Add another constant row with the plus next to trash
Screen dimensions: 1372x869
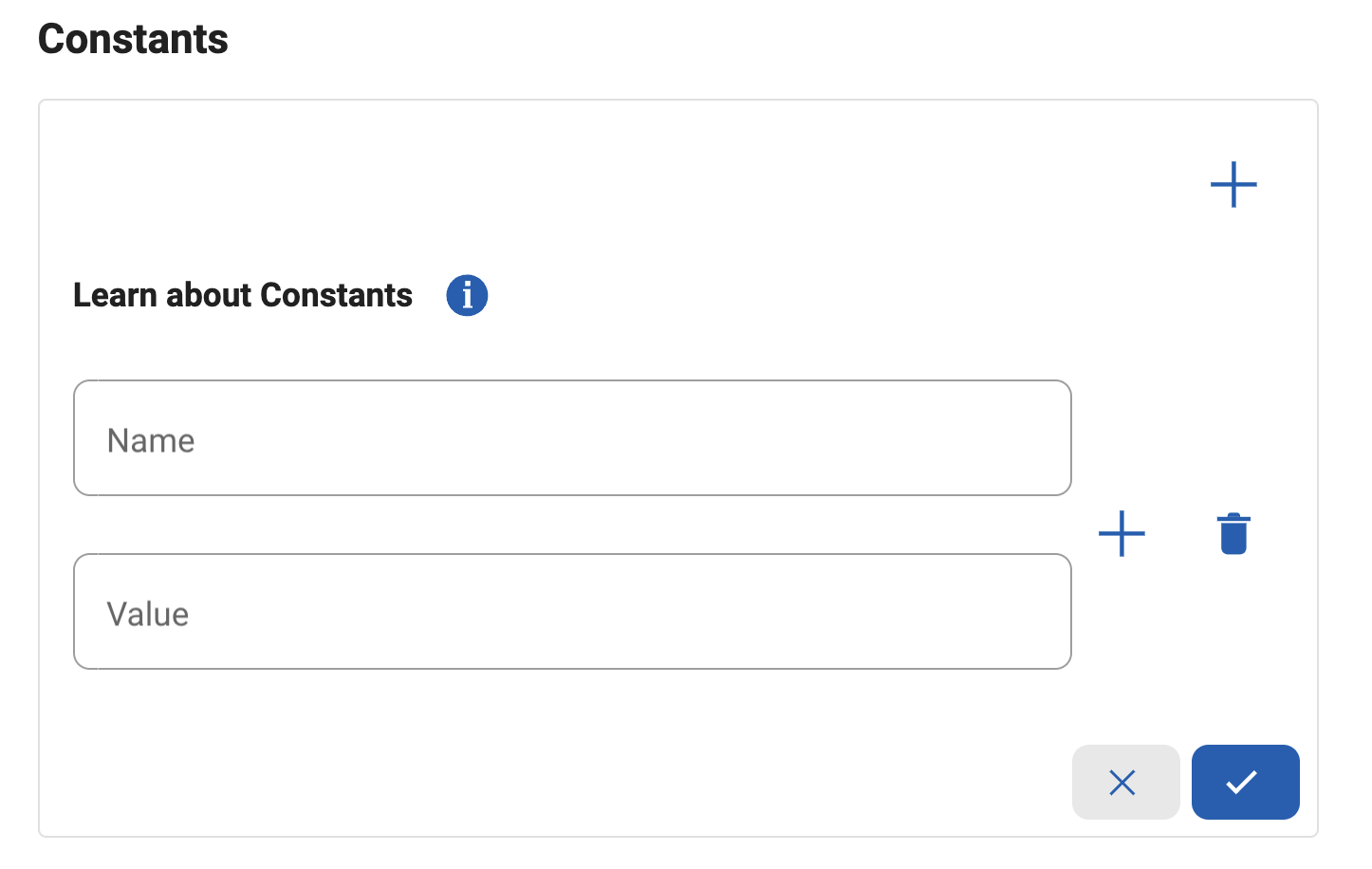point(1122,533)
